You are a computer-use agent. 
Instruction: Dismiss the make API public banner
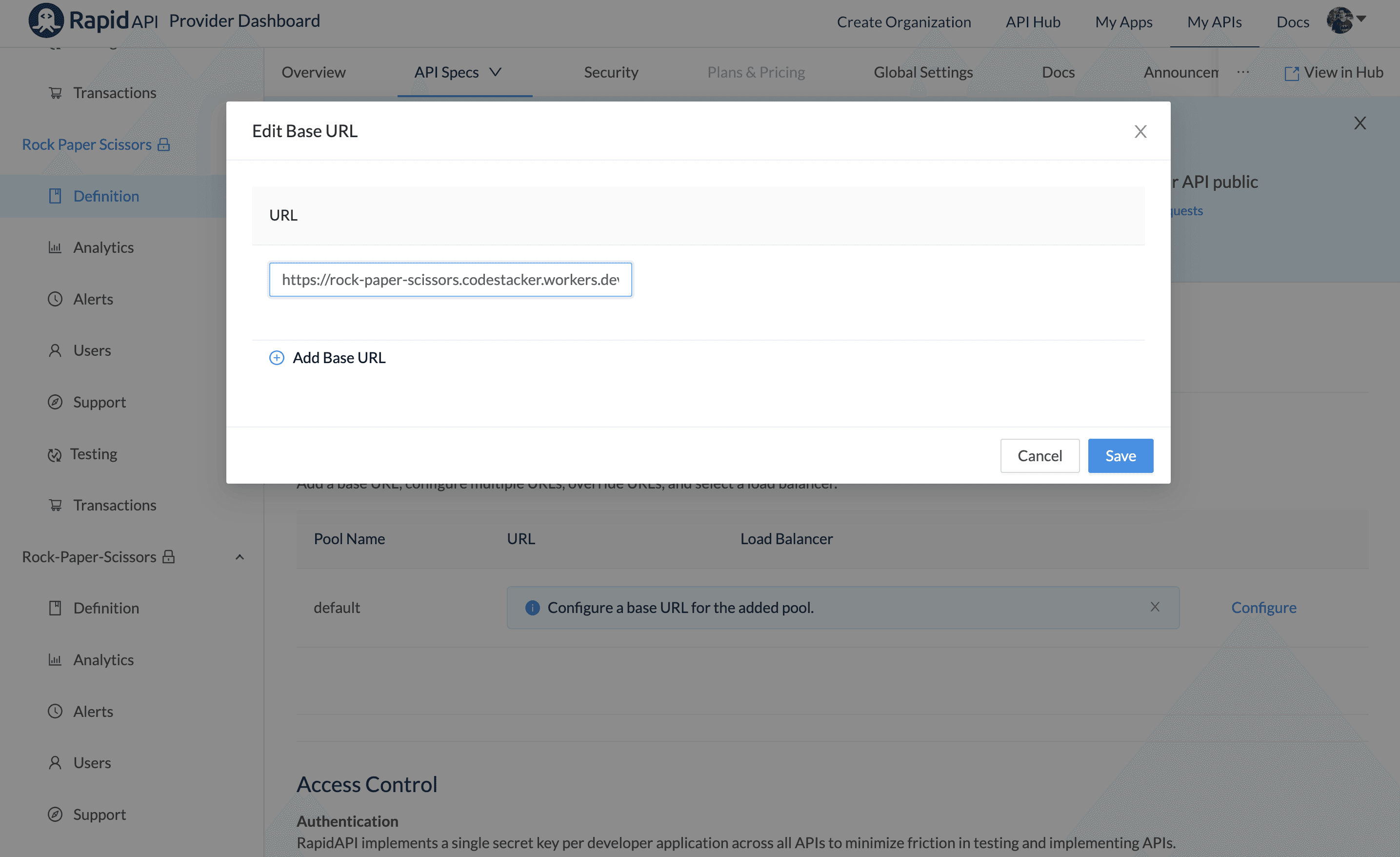[1360, 123]
